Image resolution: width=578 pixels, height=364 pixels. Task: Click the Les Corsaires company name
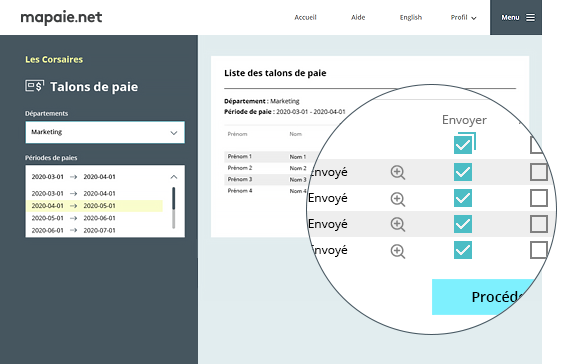pyautogui.click(x=54, y=59)
